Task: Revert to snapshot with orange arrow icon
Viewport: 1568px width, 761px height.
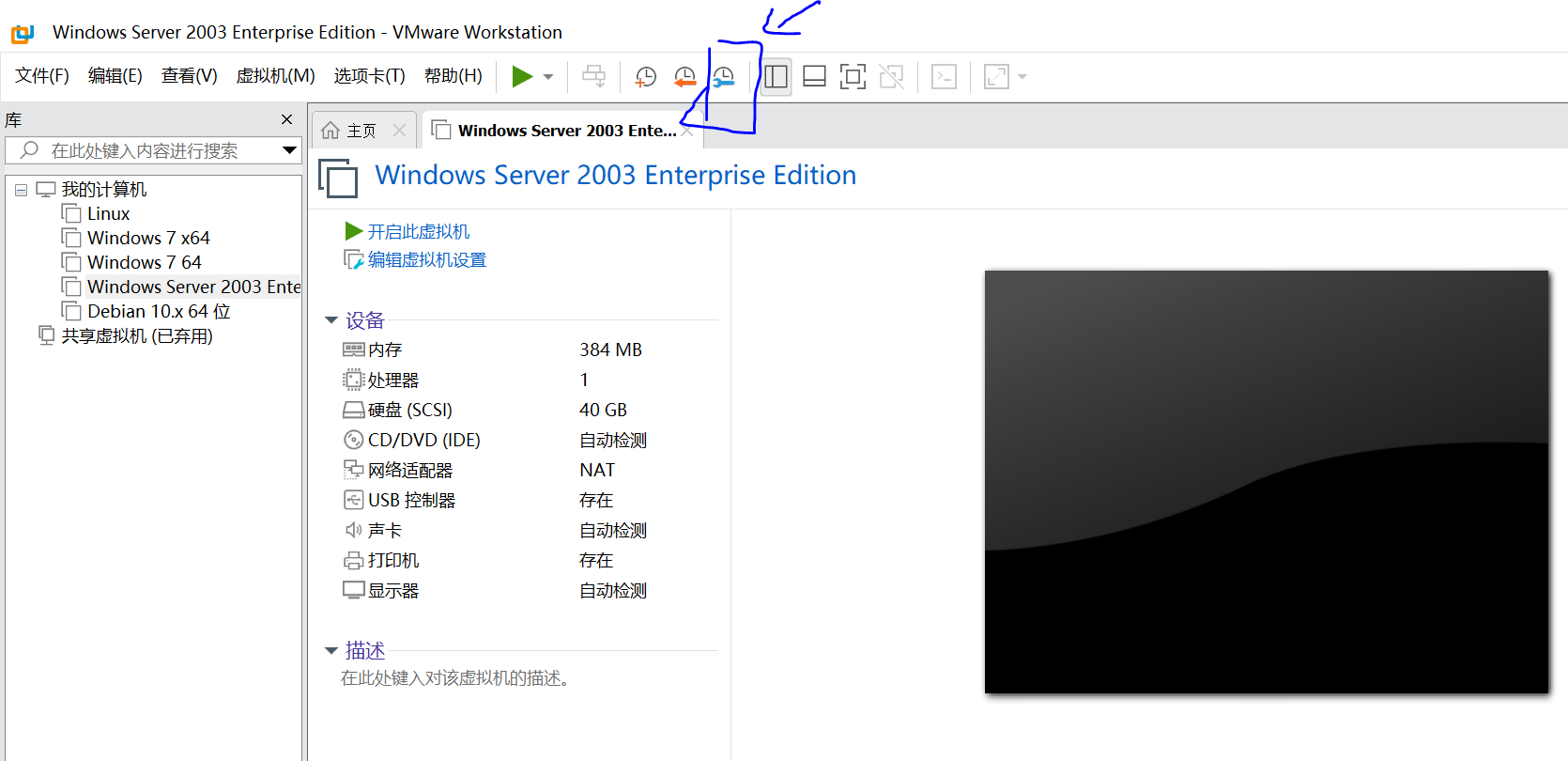Action: tap(685, 77)
